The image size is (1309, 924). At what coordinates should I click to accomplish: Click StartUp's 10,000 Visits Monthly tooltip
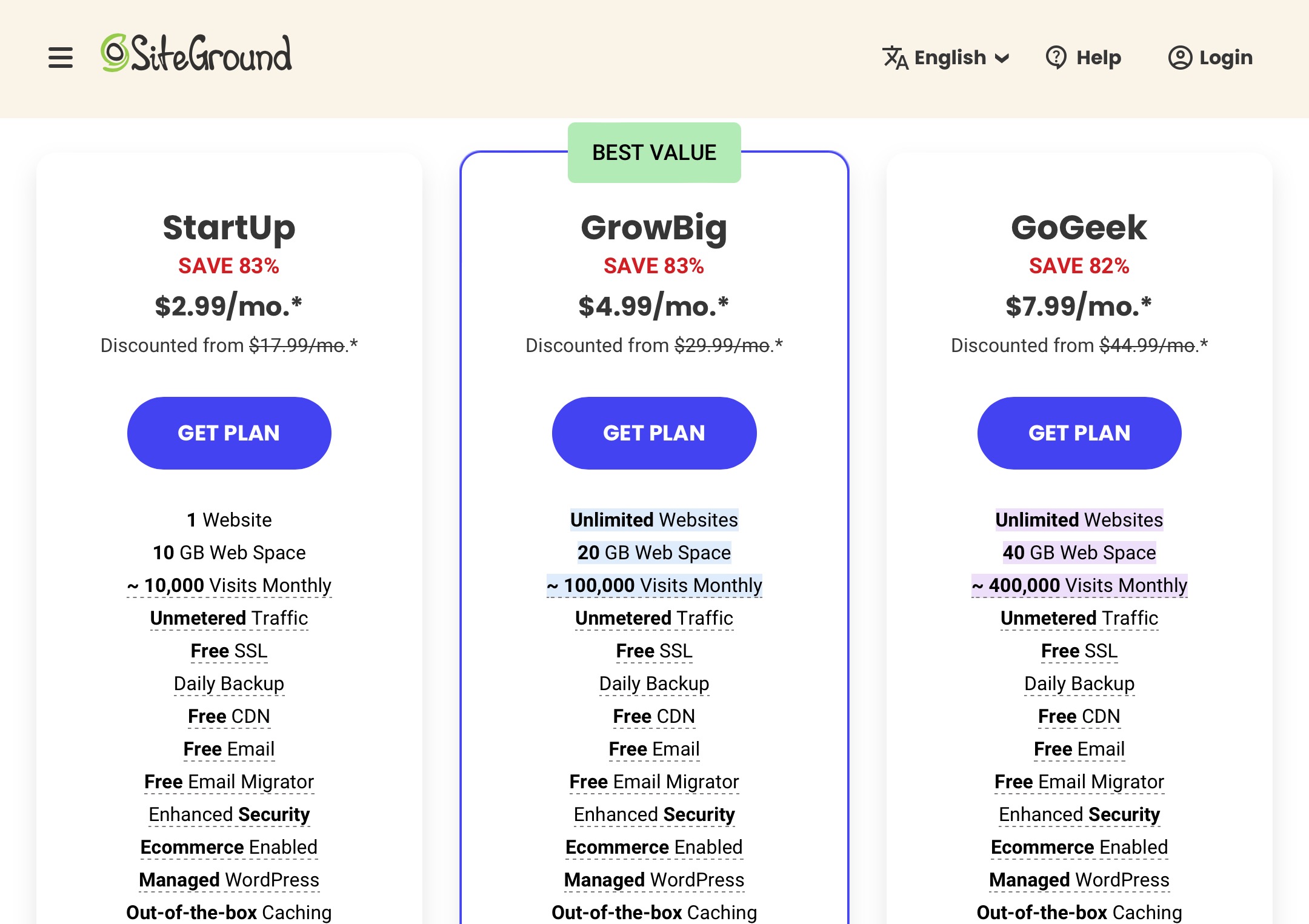tap(229, 585)
